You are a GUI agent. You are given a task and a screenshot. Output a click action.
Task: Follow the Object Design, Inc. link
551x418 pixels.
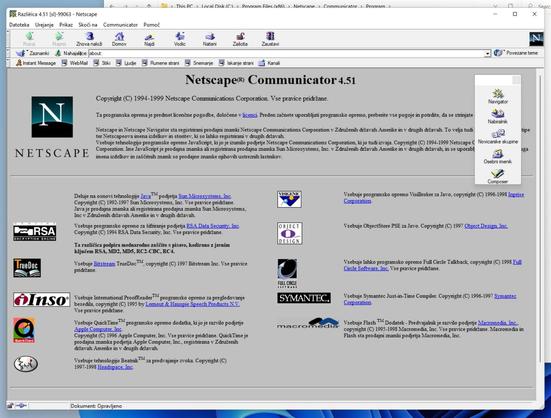click(x=486, y=226)
